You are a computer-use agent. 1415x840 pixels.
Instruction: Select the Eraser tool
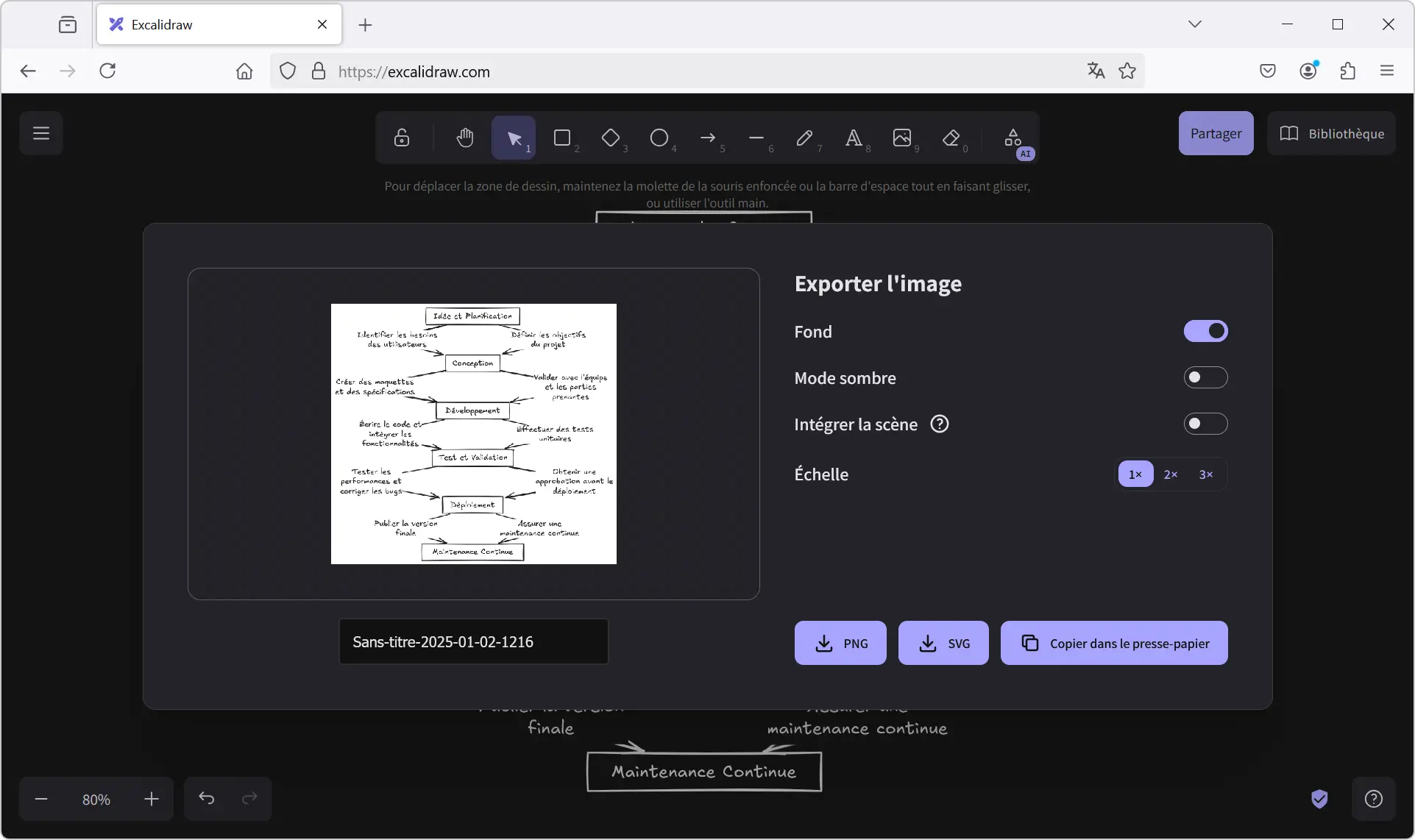point(951,138)
